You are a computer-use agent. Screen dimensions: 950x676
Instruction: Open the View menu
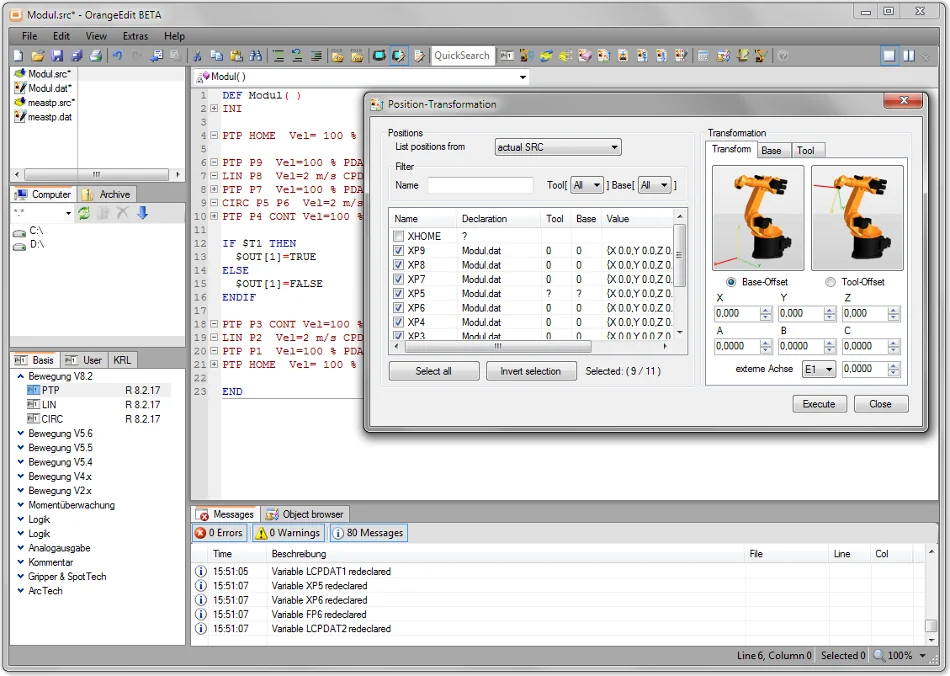[x=96, y=36]
